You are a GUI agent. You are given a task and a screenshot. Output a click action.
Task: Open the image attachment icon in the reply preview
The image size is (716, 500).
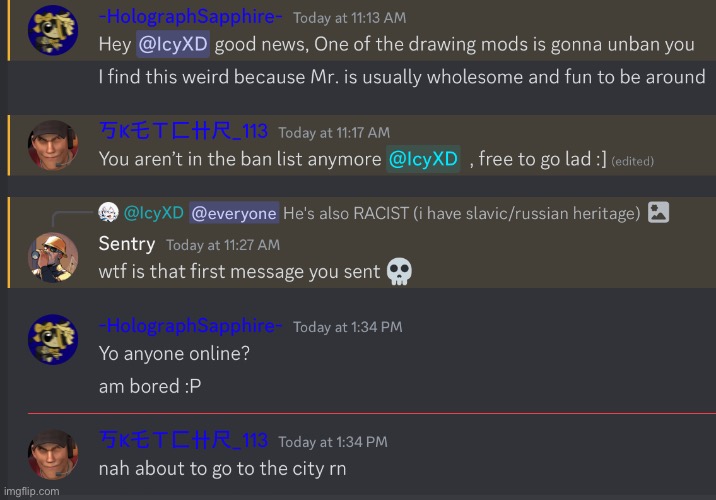658,212
